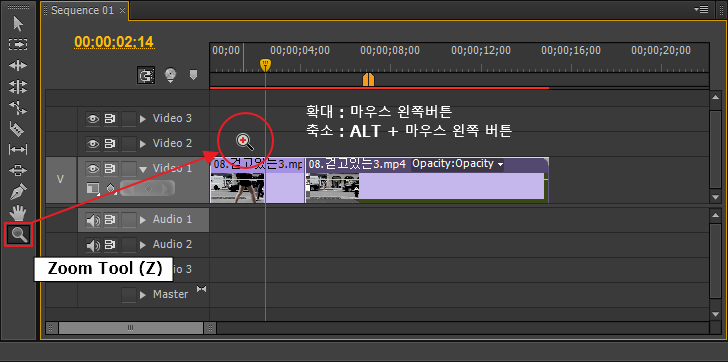Click left handle of zoom scrollbar

52,328
